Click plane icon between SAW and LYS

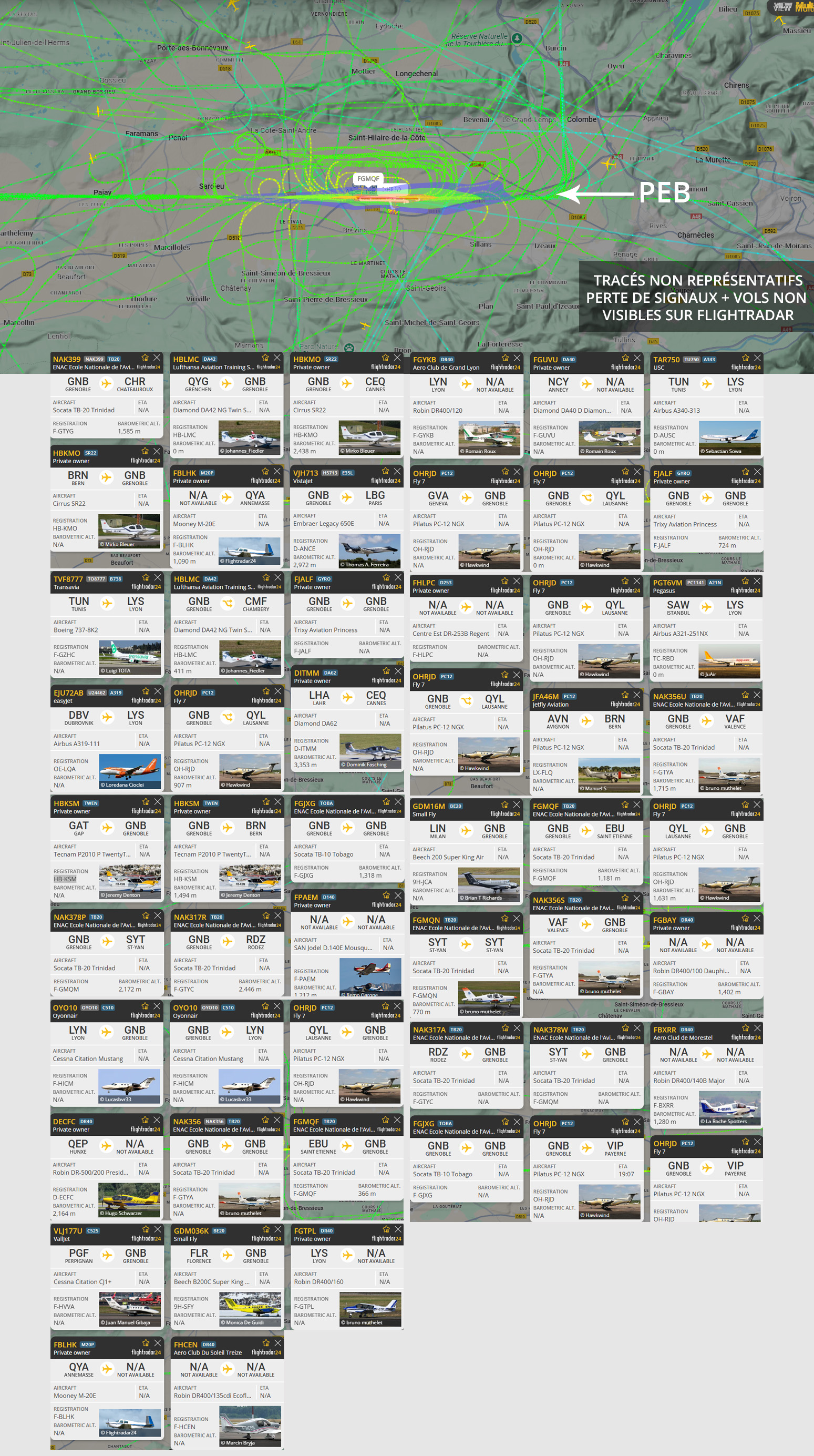point(706,607)
